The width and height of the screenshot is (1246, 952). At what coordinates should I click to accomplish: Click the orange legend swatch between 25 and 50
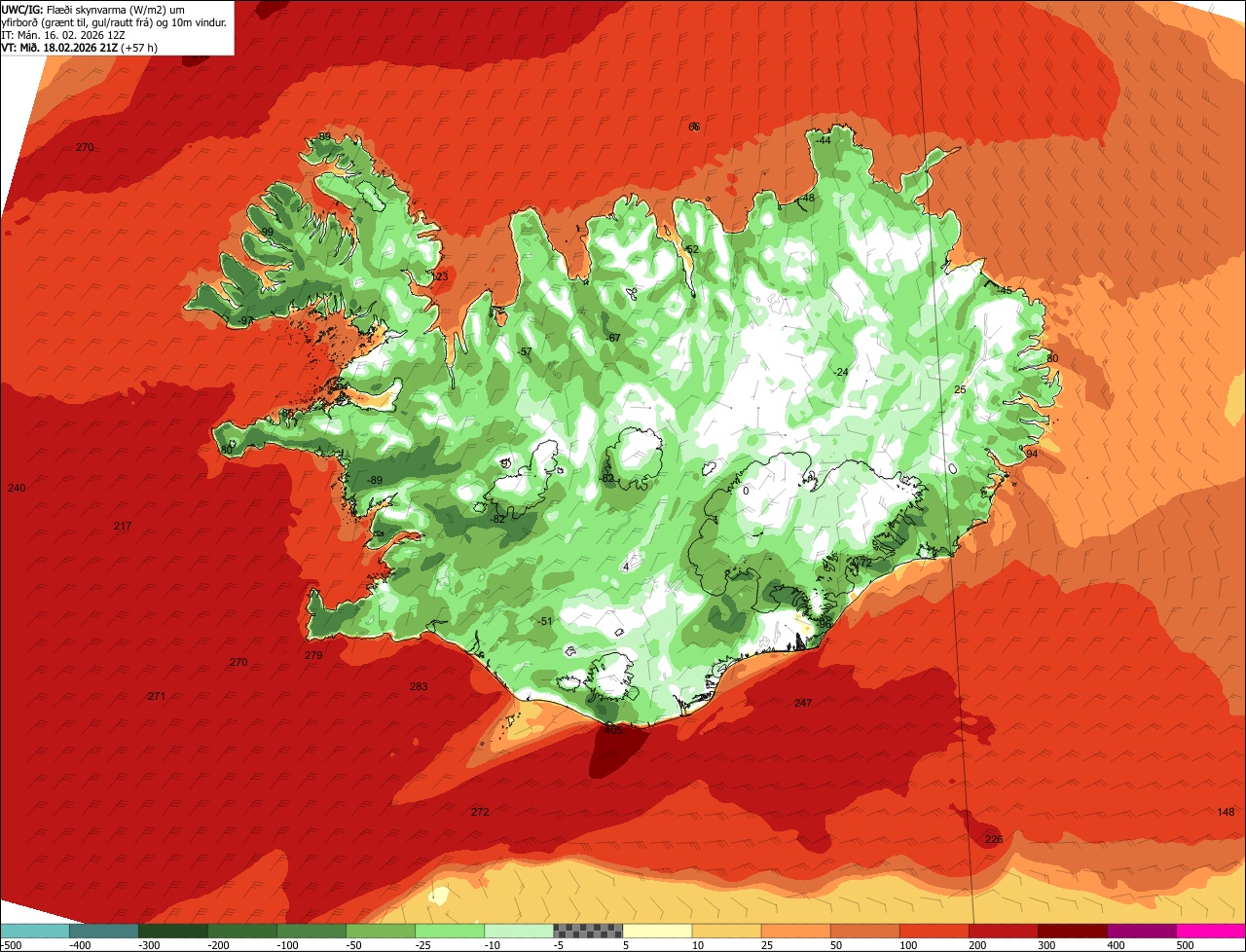(795, 931)
